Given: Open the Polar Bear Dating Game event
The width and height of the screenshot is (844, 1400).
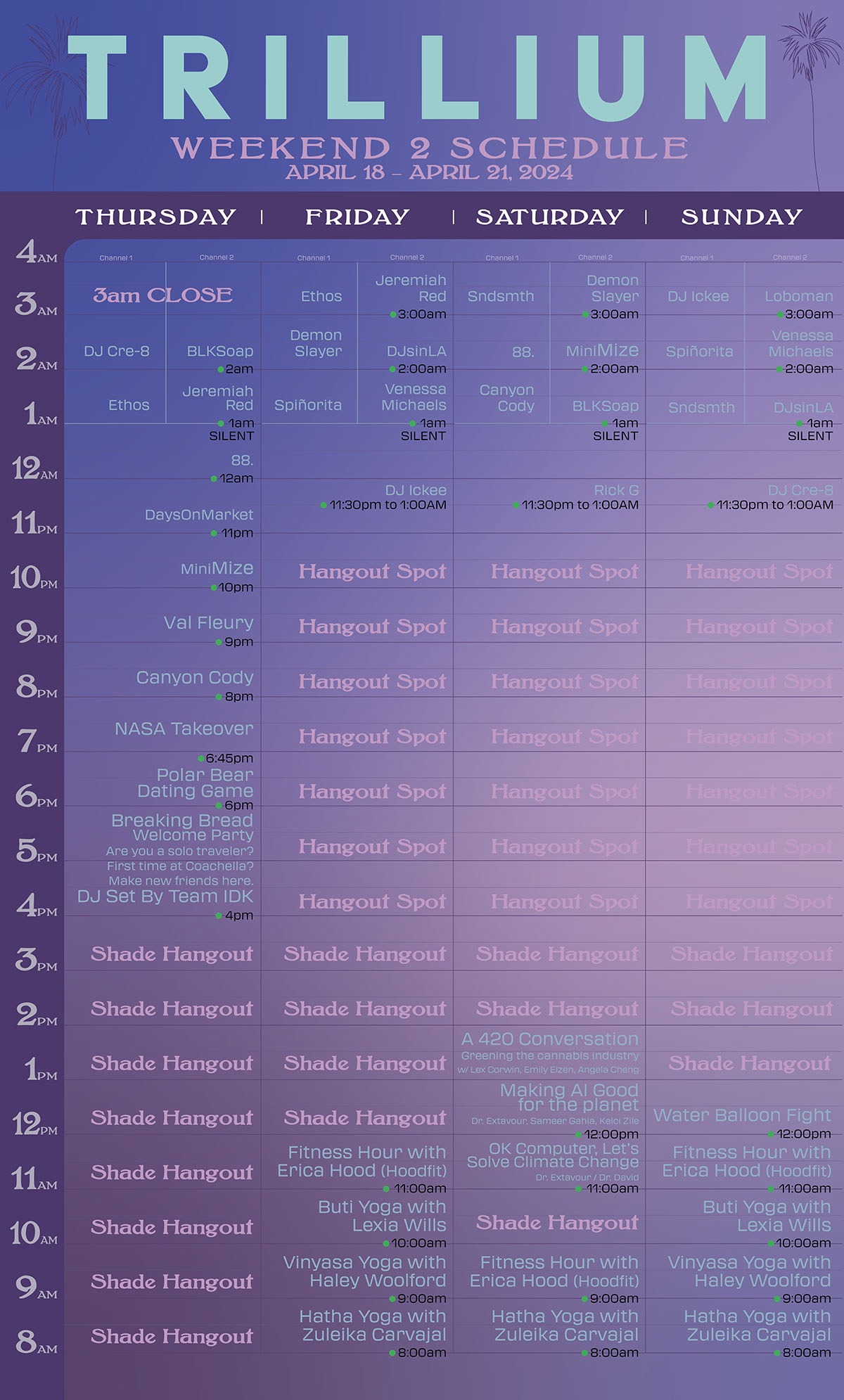Looking at the screenshot, I should 196,783.
